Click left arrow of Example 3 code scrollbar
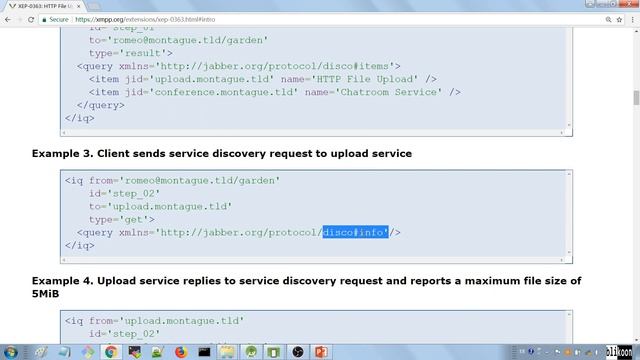 64,260
